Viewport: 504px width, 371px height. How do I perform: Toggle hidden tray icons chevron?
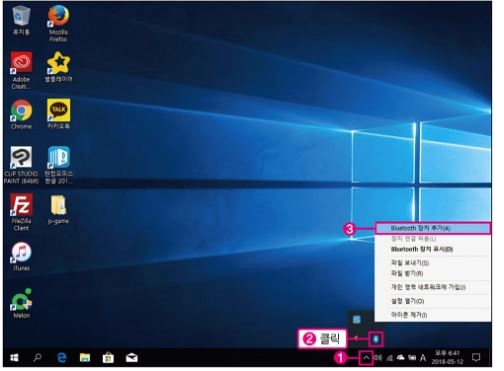click(x=366, y=358)
